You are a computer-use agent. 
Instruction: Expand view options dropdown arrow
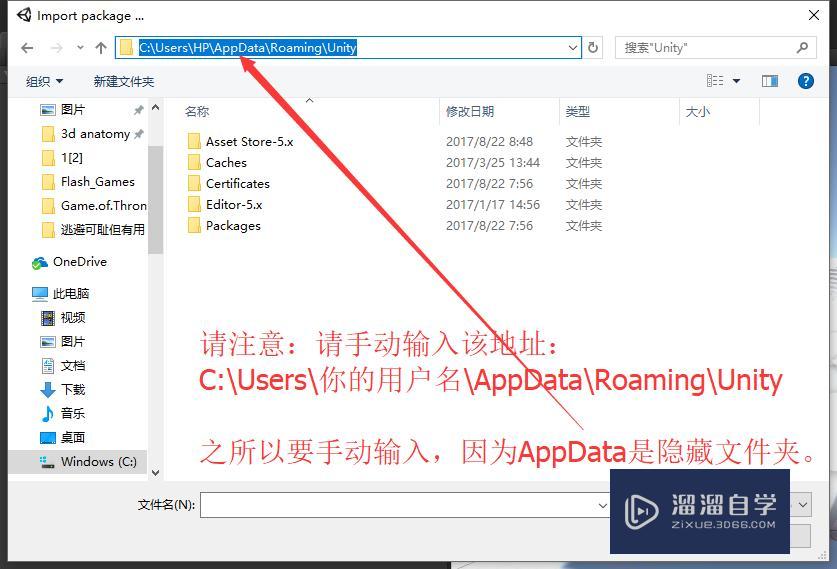tap(737, 81)
